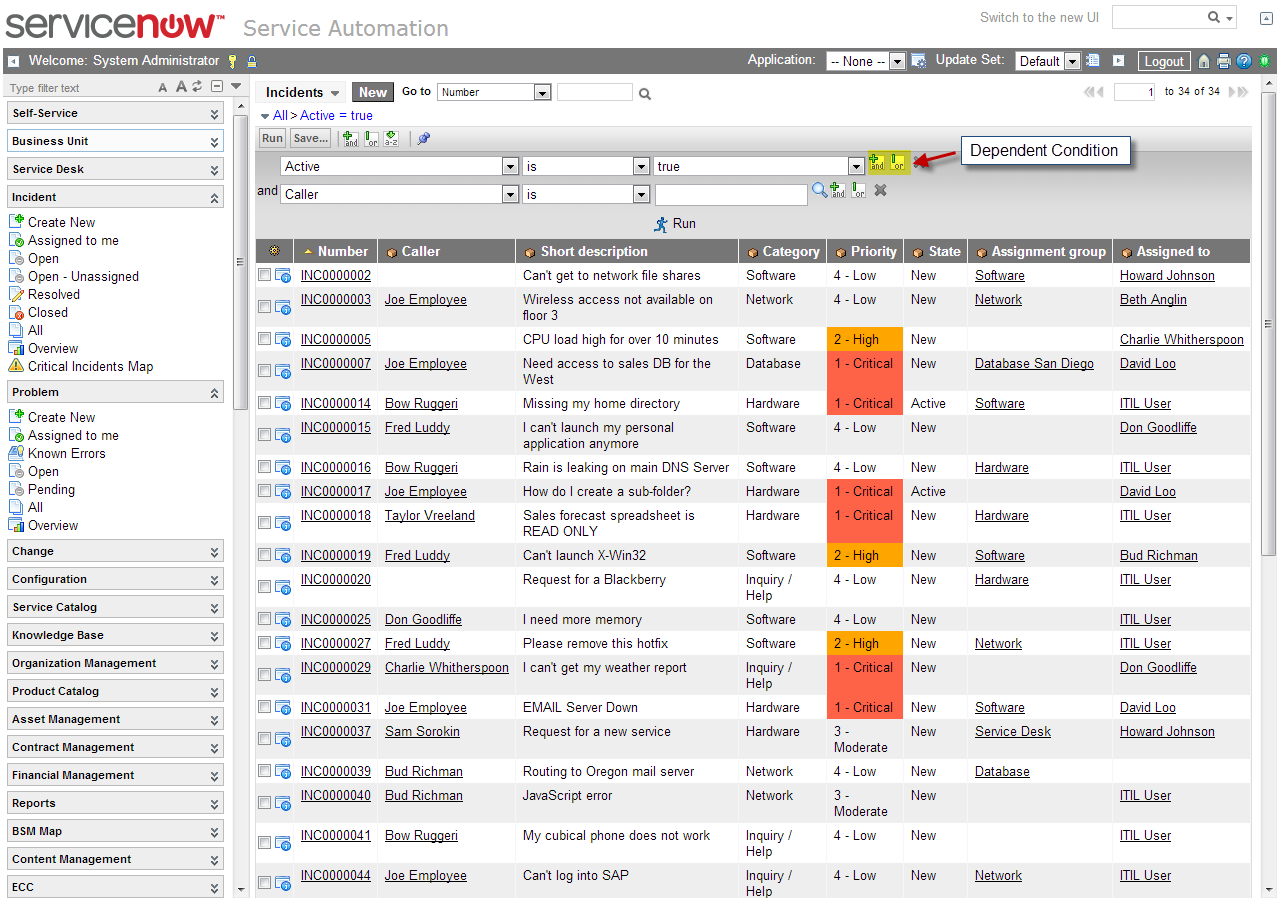Open the Update Set Default dropdown
1280x899 pixels.
tap(1048, 61)
